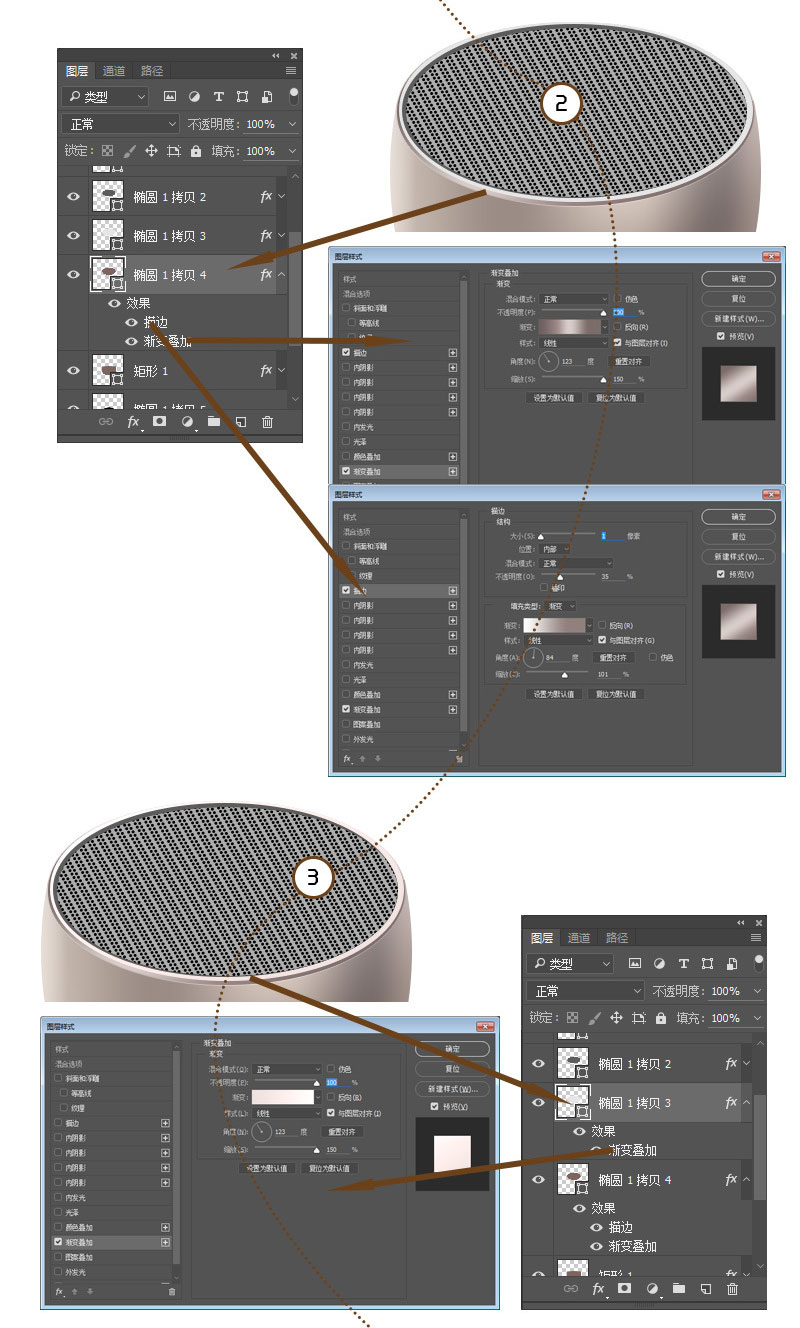Click plus icon beside 描边 in upper 渐变叠加 dialog
800x1328 pixels.
(453, 353)
